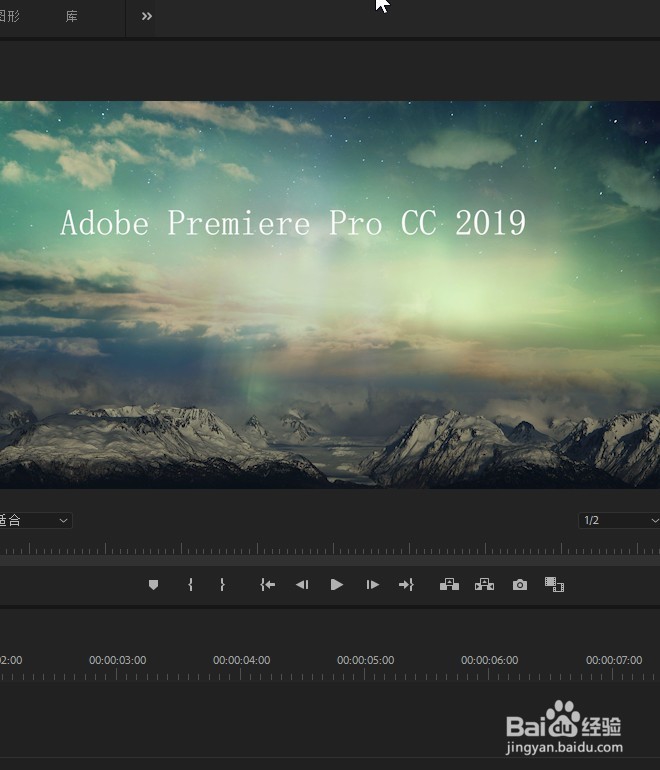Step back one frame
The width and height of the screenshot is (660, 770).
[x=302, y=584]
